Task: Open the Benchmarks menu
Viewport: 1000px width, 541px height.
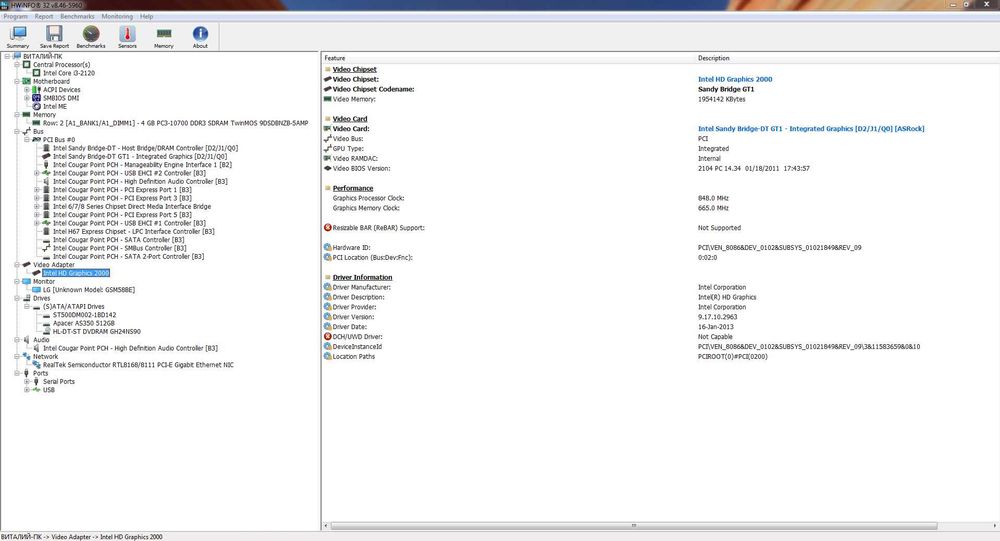Action: pos(77,17)
